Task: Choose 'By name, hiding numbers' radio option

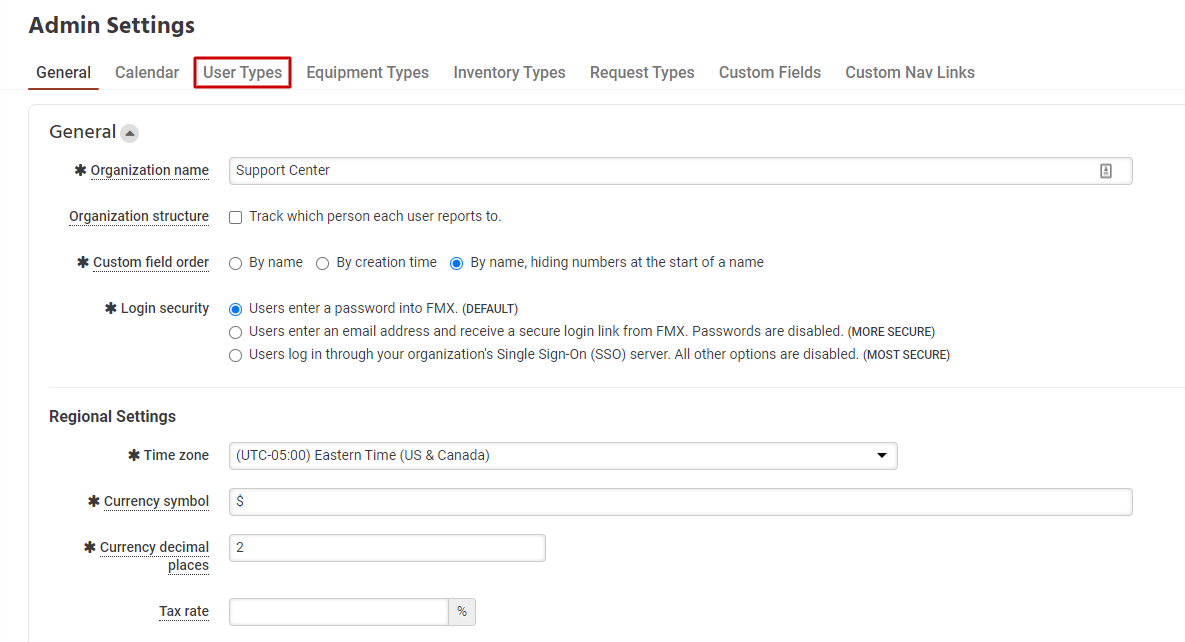Action: tap(457, 263)
